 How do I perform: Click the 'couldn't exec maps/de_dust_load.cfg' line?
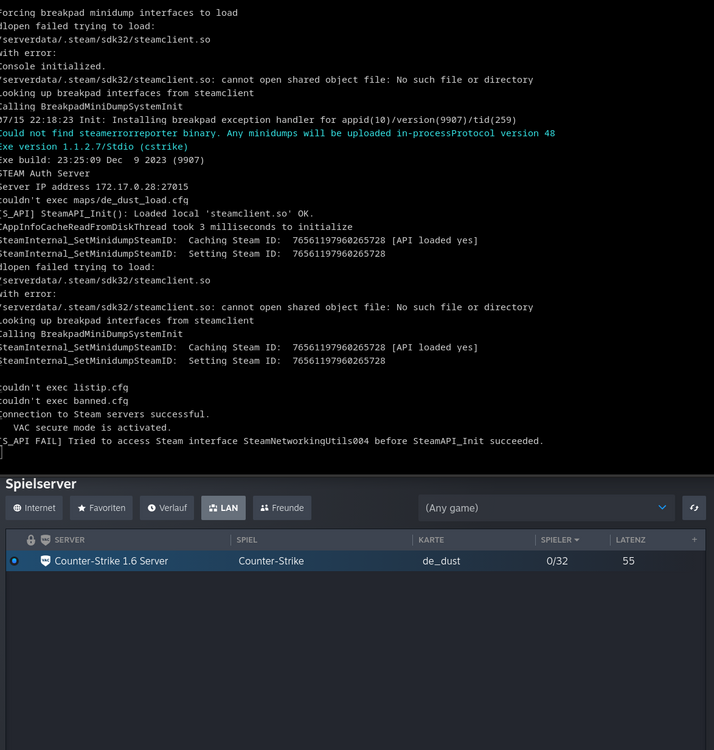94,200
